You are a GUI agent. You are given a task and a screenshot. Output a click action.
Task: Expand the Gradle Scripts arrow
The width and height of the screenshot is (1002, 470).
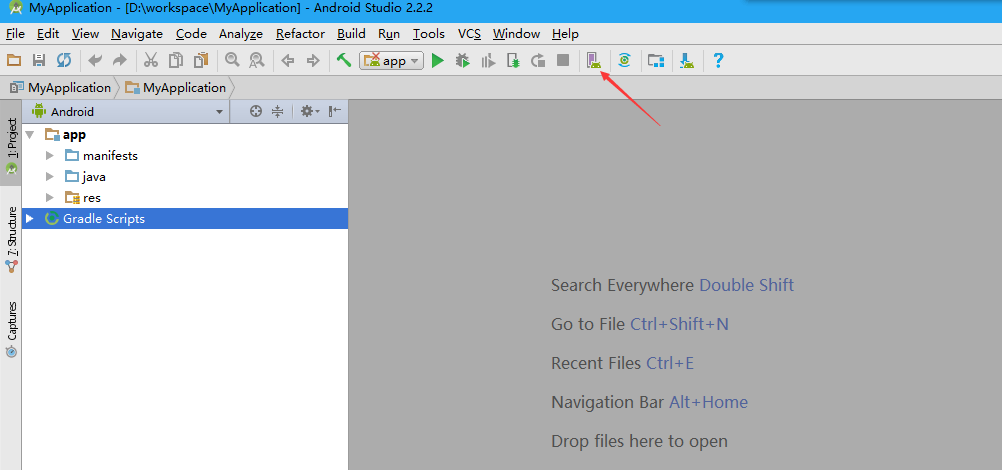[29, 219]
